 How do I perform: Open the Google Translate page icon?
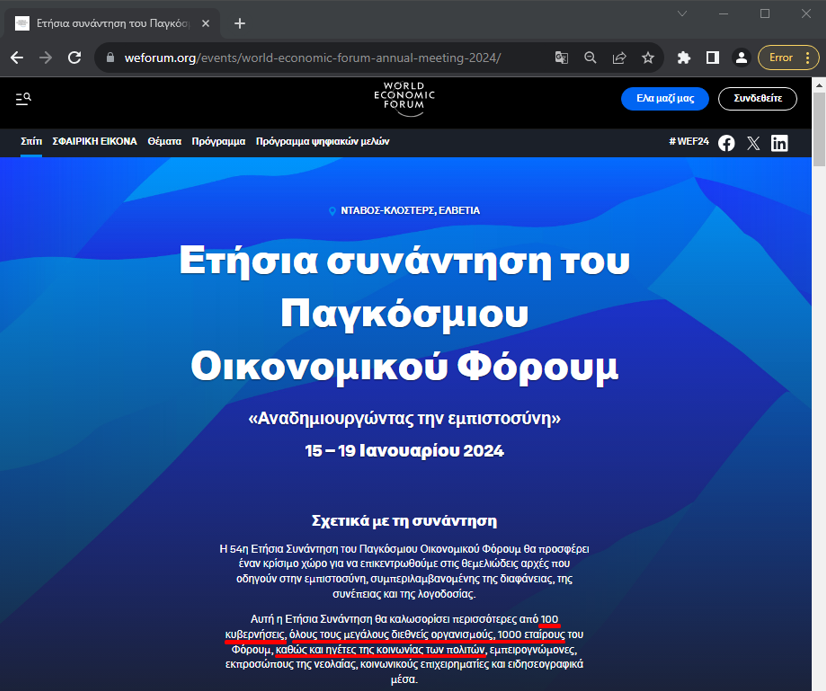562,57
